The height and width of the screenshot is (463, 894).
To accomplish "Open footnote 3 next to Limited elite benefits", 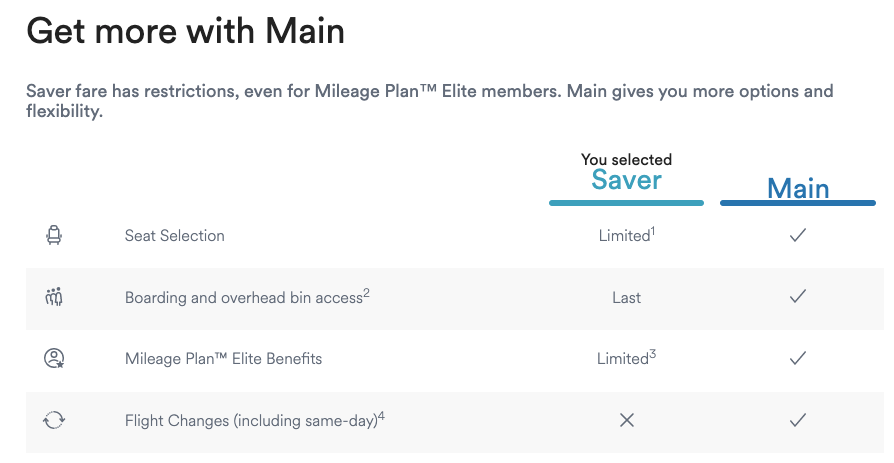I will [x=653, y=353].
